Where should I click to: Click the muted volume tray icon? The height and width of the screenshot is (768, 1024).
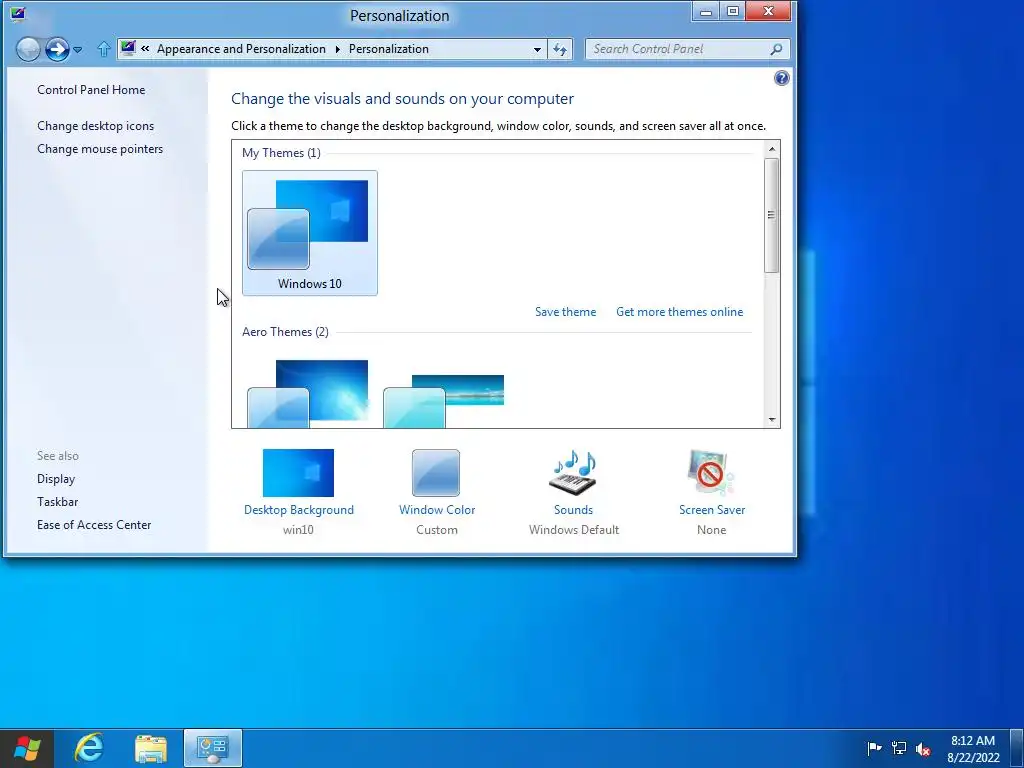(x=923, y=749)
